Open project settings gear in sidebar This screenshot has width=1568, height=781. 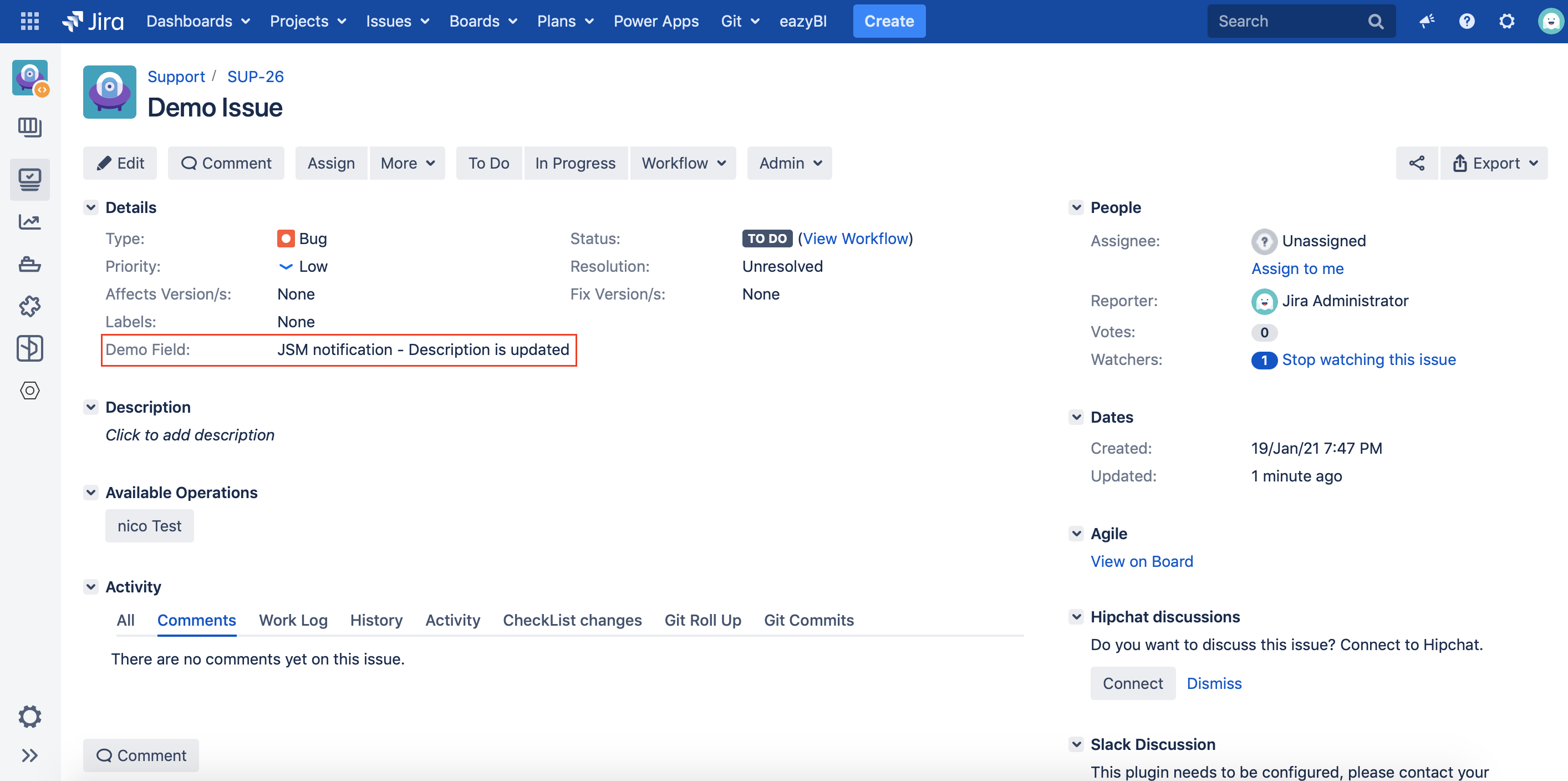pos(29,717)
